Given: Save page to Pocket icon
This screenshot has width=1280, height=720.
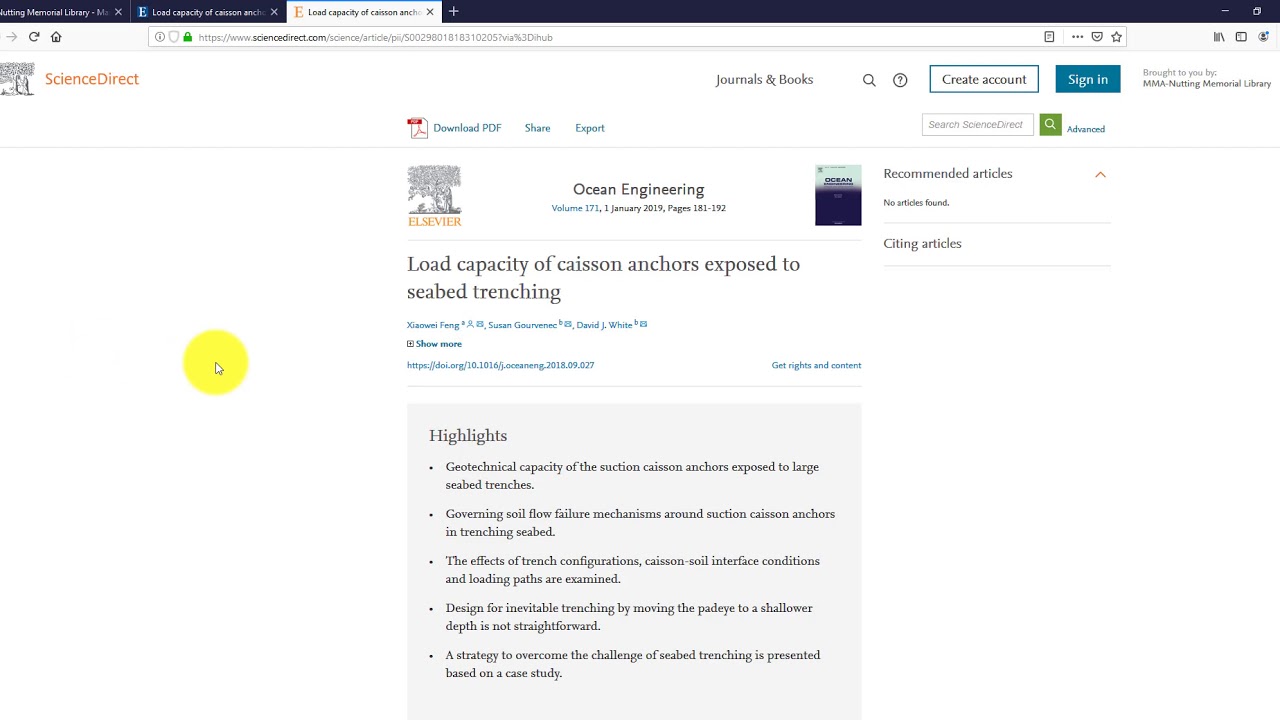Looking at the screenshot, I should [x=1097, y=37].
